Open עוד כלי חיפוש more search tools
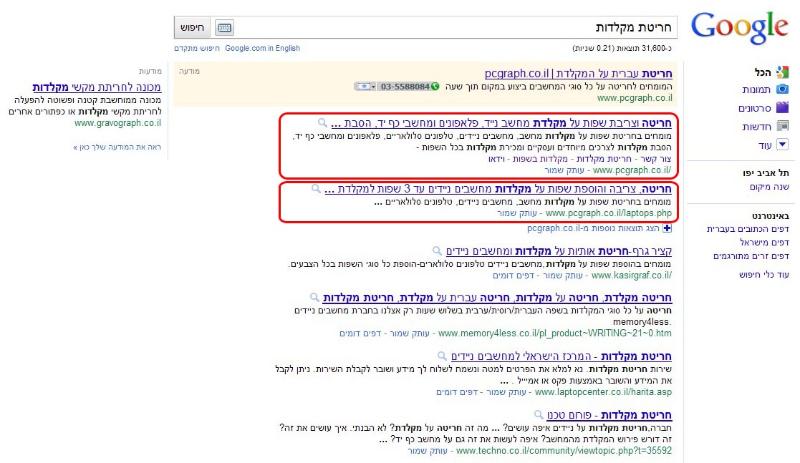Screen dimensions: 800x463 tap(764, 275)
